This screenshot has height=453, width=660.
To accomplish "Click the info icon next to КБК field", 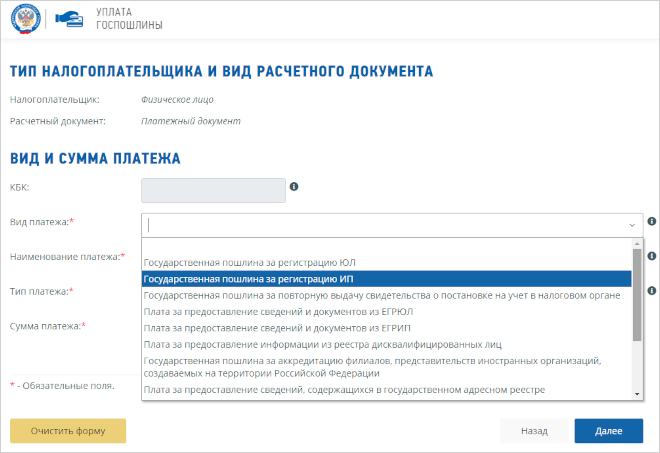I will pos(294,186).
